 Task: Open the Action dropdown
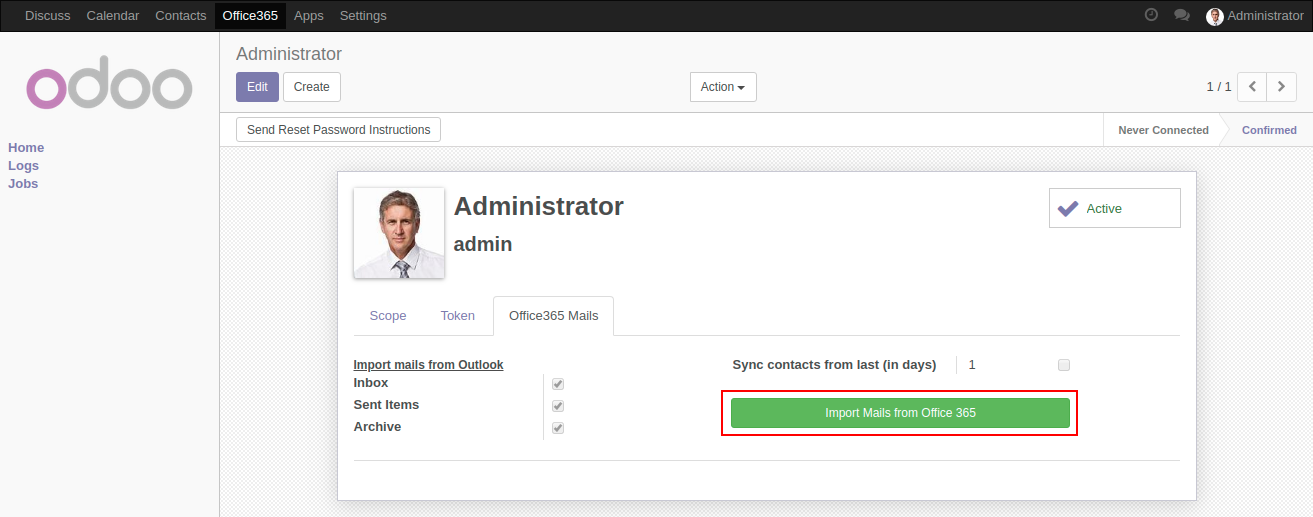(723, 87)
